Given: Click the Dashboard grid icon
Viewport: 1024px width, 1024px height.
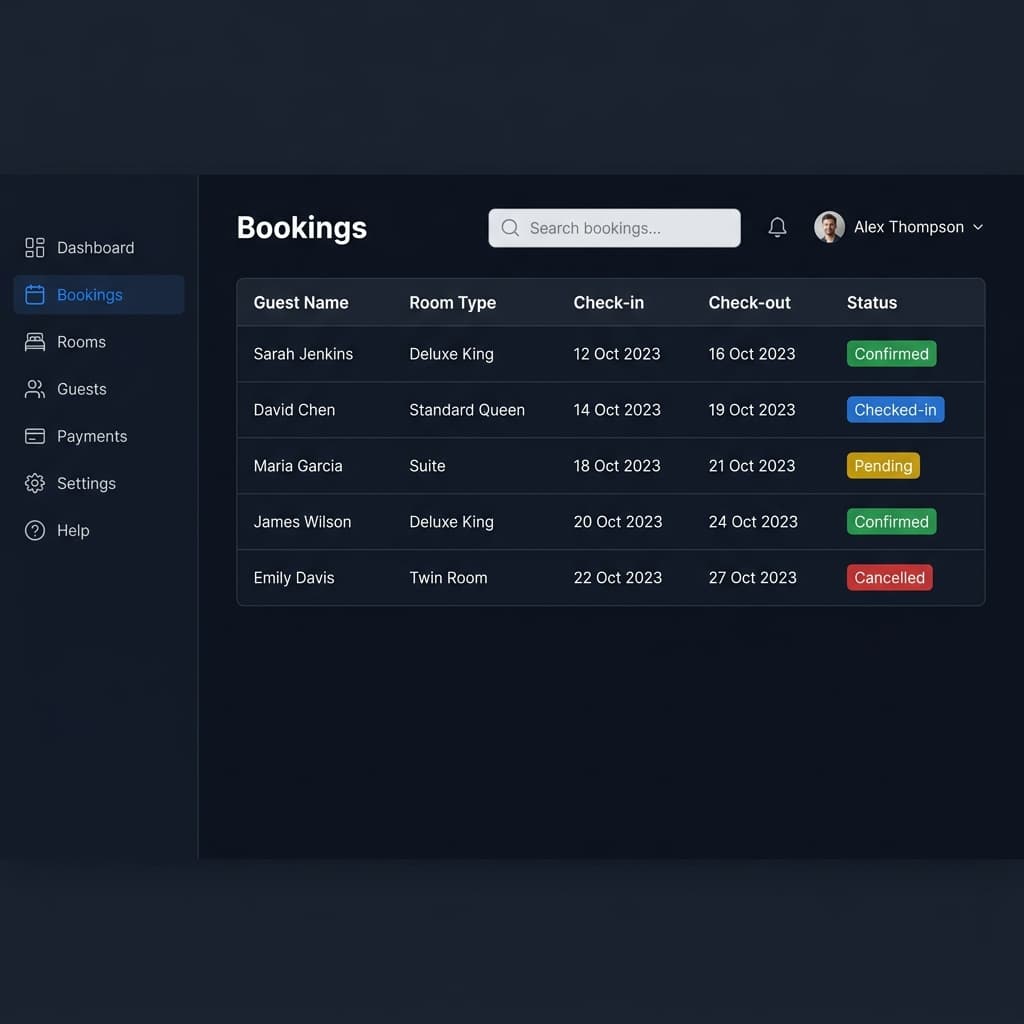Looking at the screenshot, I should point(35,248).
